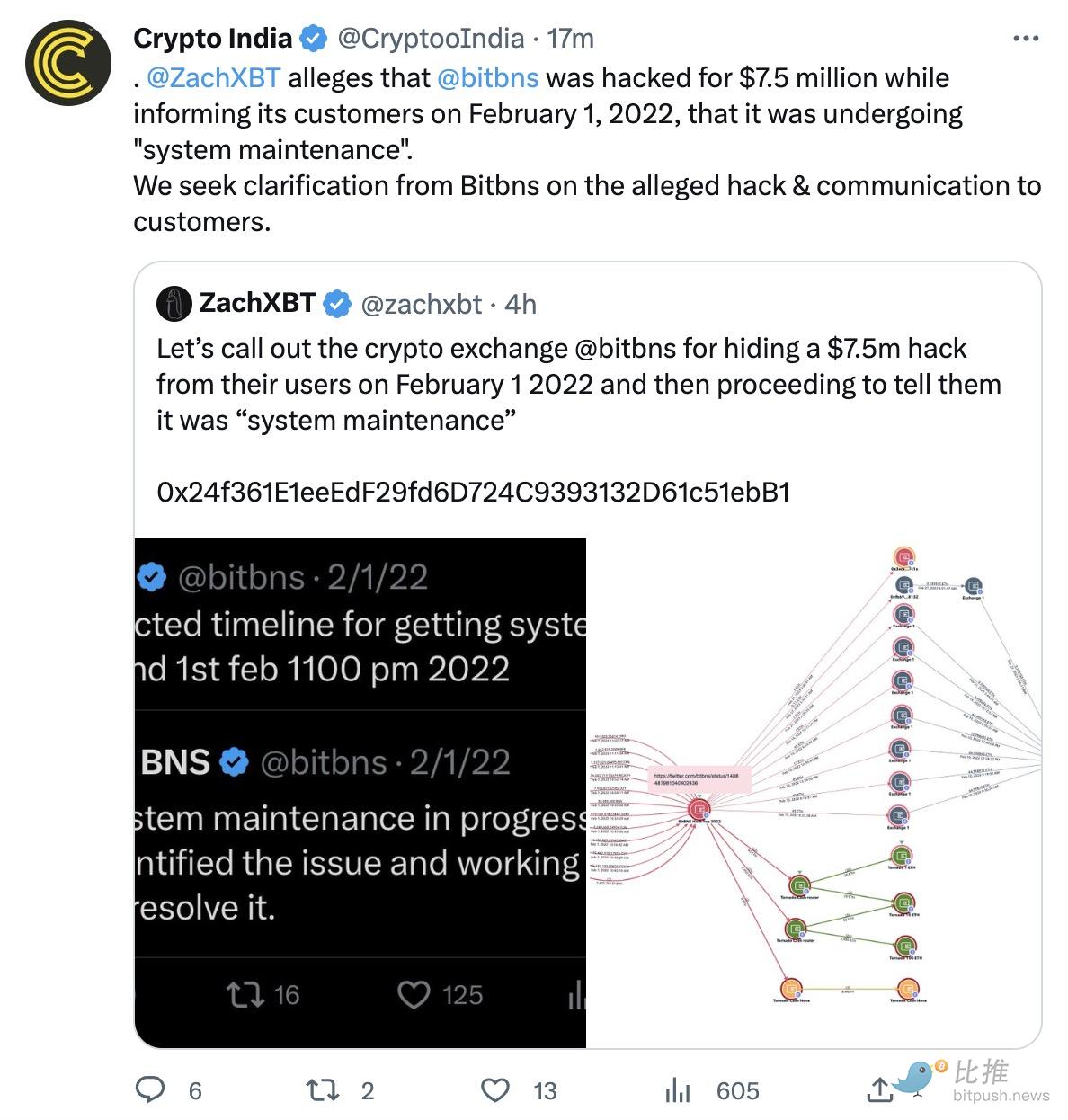Like the tweet with heart icon
This screenshot has width=1068, height=1120.
494,1090
